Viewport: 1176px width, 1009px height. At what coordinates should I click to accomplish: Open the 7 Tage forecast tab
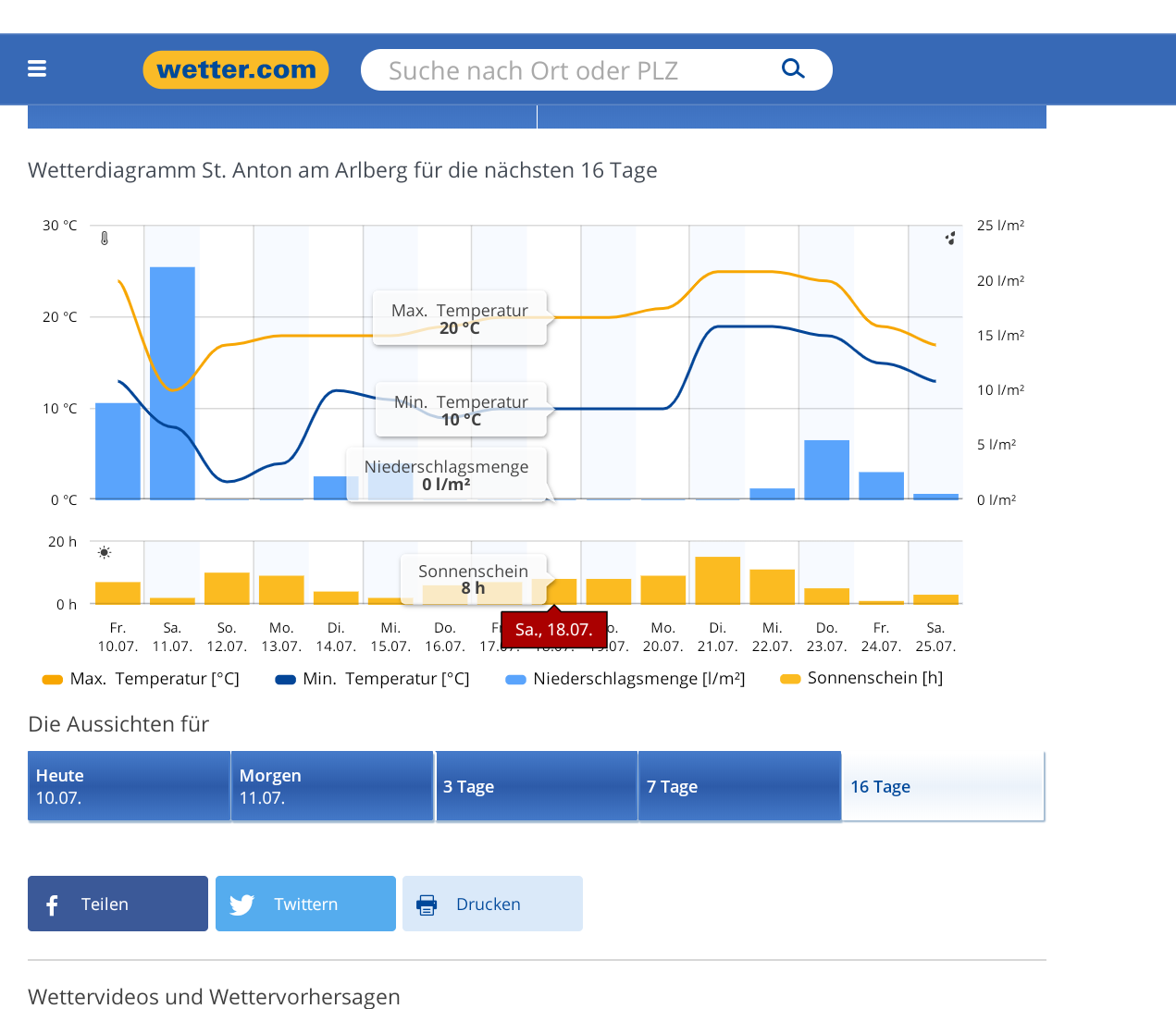(739, 786)
